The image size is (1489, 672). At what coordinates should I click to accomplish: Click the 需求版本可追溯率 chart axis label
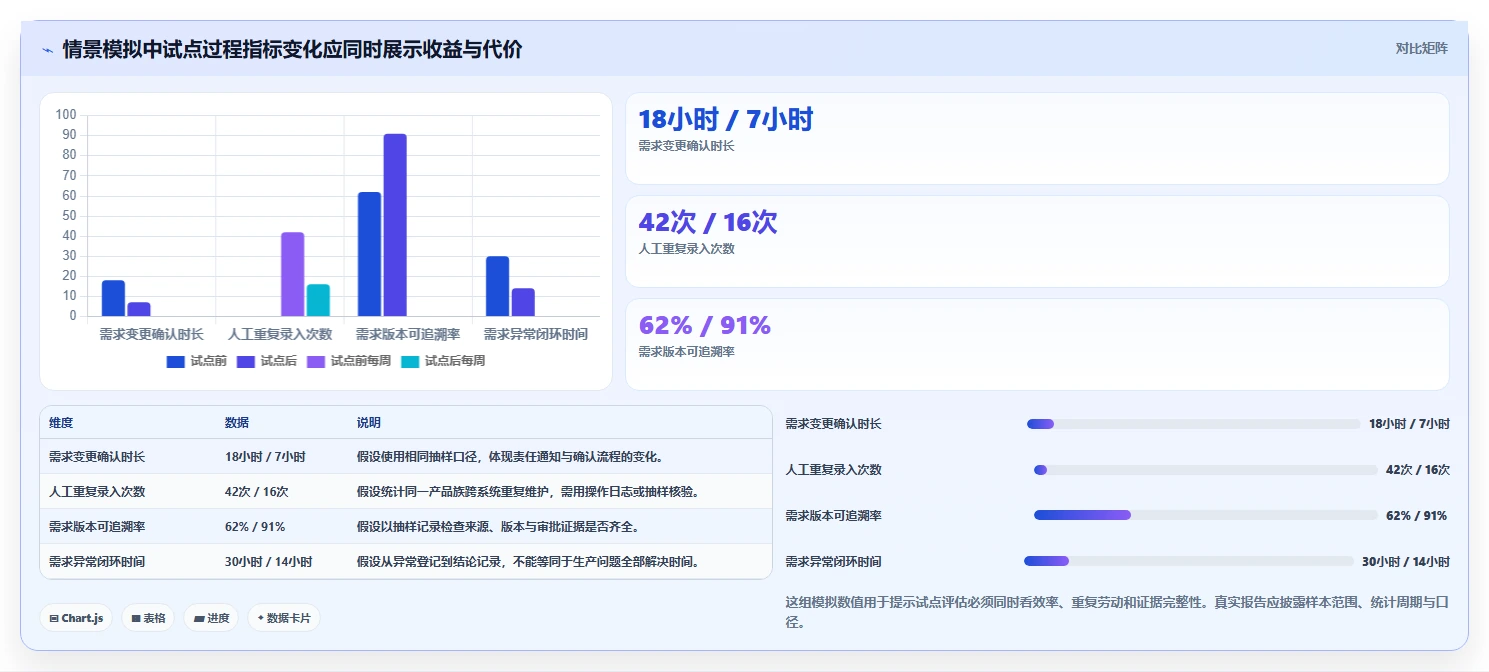[408, 334]
